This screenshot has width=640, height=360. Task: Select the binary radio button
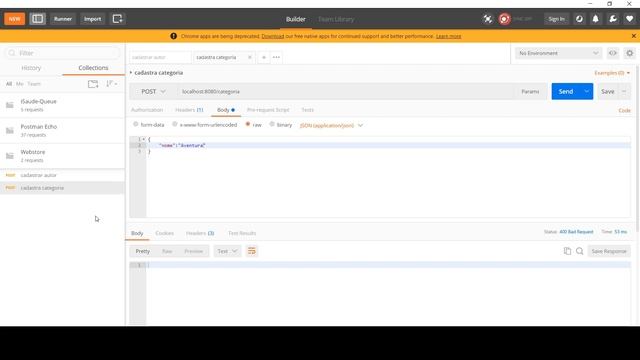click(272, 124)
